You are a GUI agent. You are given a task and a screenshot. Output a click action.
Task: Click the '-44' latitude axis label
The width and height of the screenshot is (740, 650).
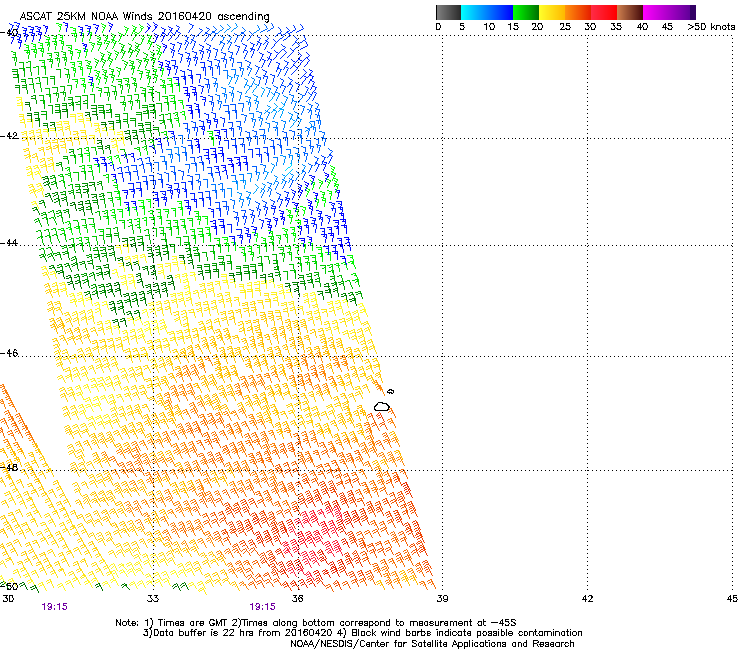pyautogui.click(x=9, y=243)
